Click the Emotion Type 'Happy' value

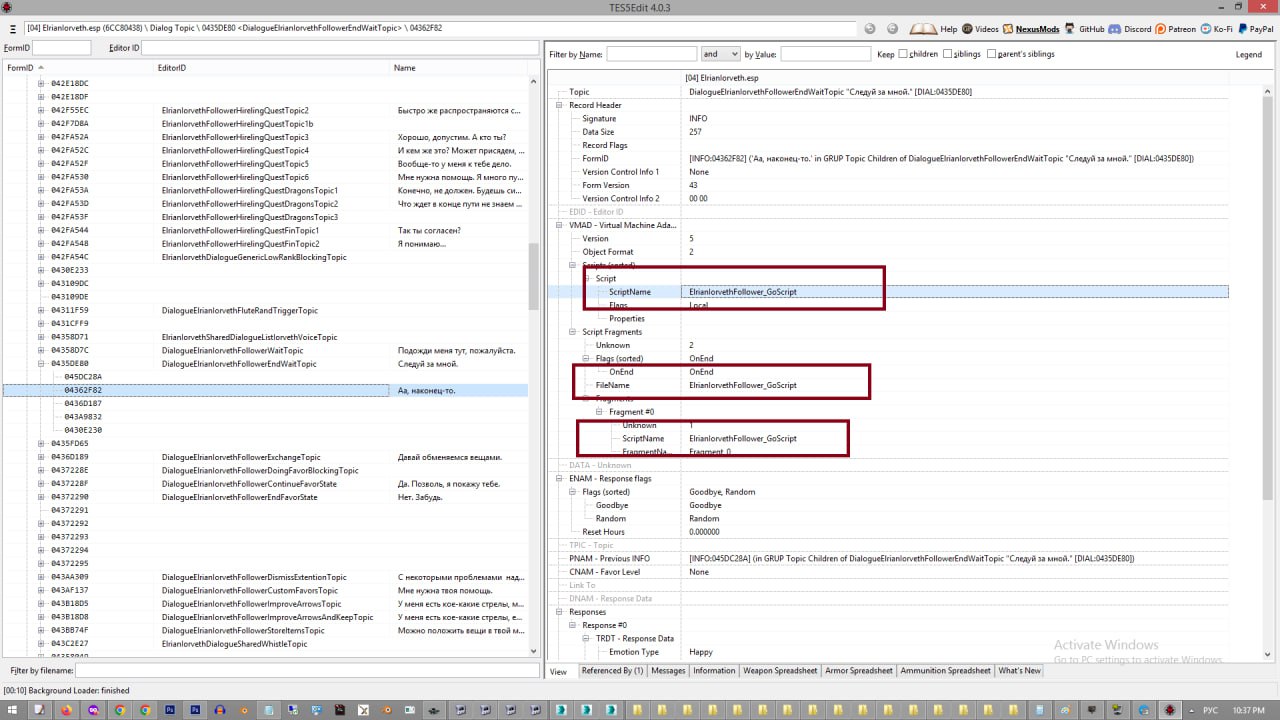pyautogui.click(x=701, y=652)
